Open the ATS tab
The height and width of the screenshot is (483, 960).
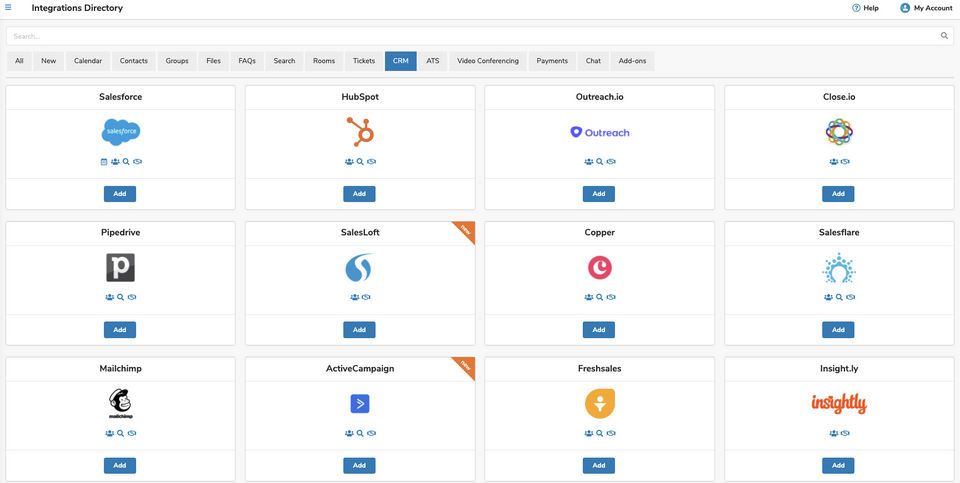(x=433, y=61)
